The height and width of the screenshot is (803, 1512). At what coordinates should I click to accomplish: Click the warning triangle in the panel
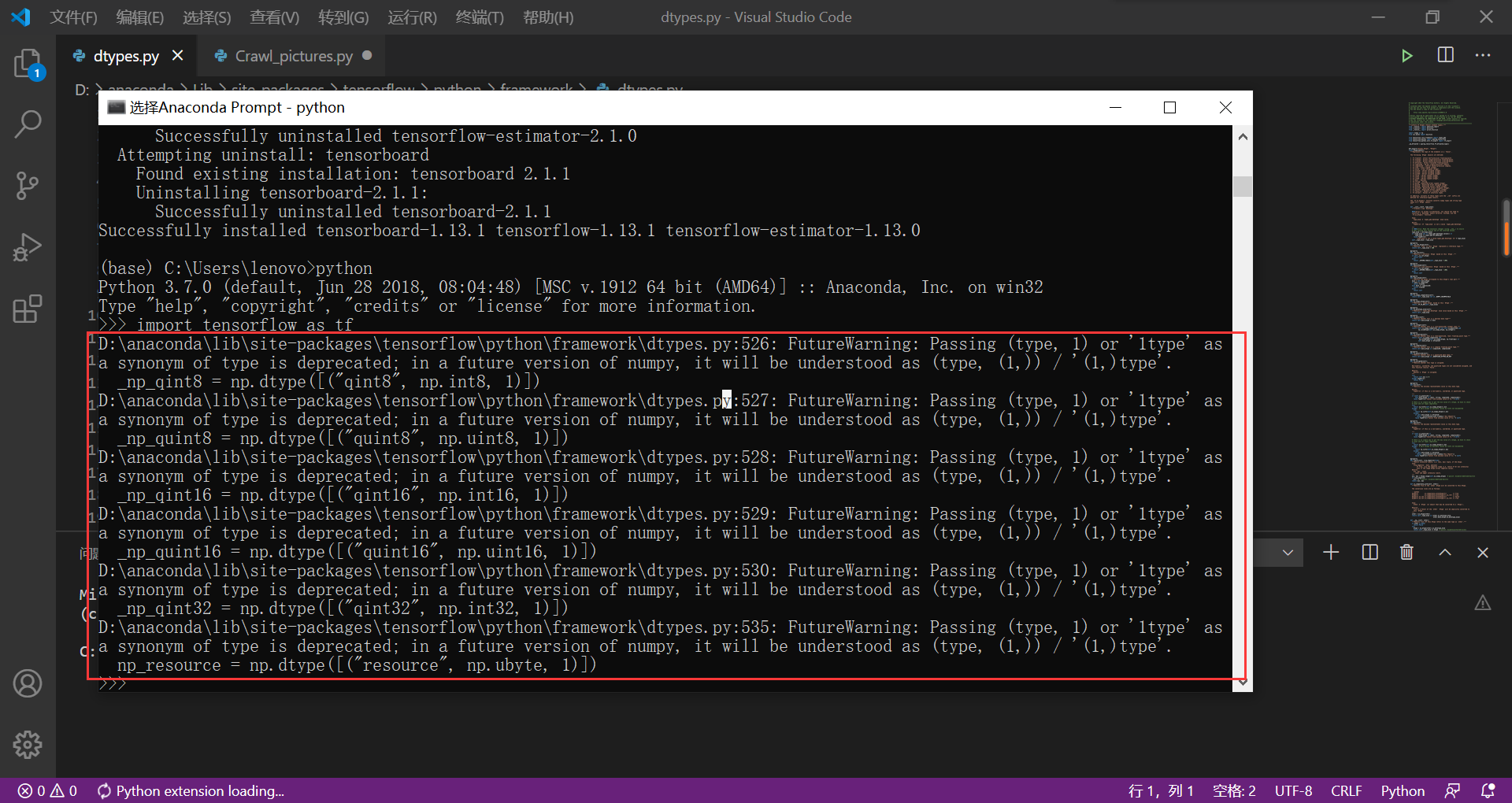(1483, 603)
